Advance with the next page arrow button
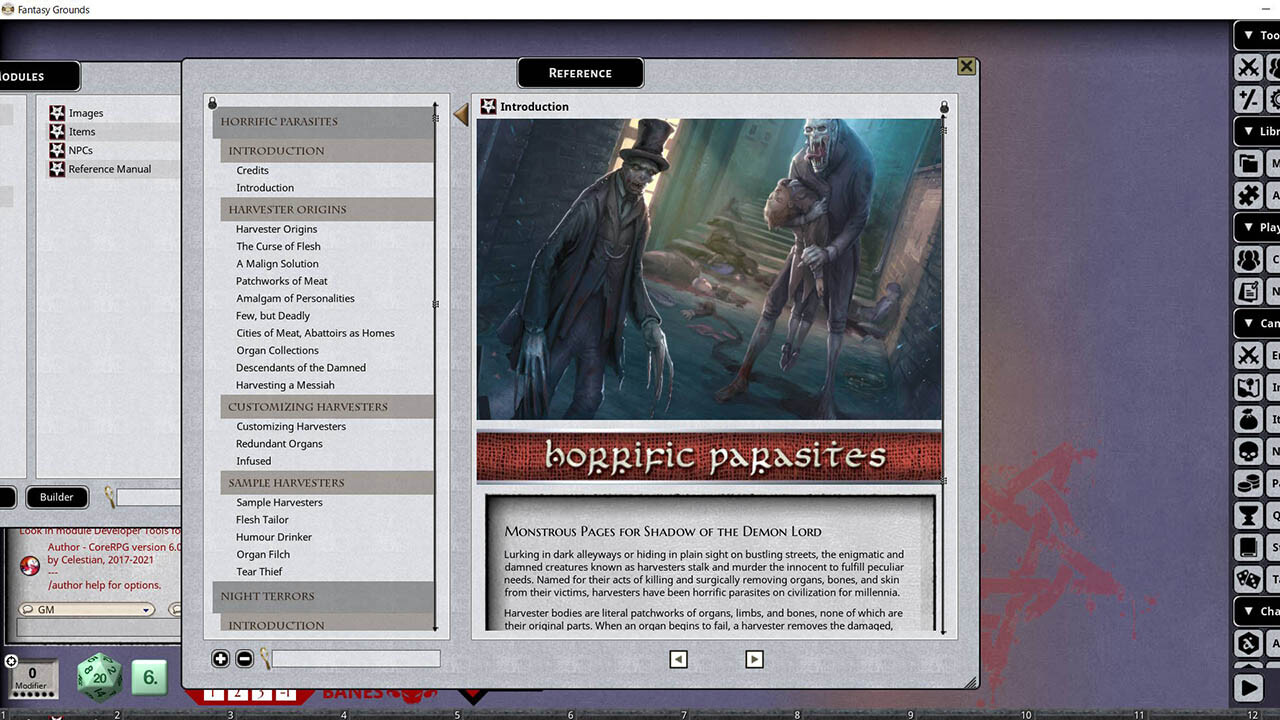The width and height of the screenshot is (1280, 720). coord(753,659)
